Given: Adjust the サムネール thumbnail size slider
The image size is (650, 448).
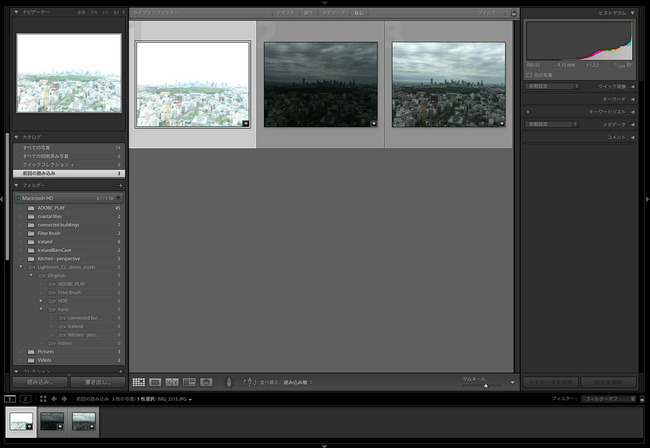Looking at the screenshot, I should pyautogui.click(x=485, y=386).
